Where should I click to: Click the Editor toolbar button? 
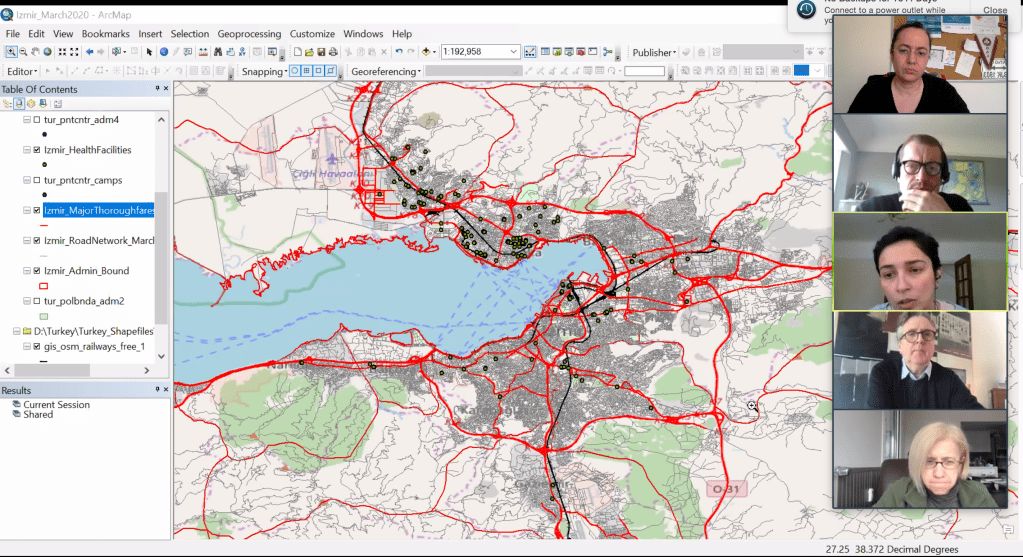22,71
